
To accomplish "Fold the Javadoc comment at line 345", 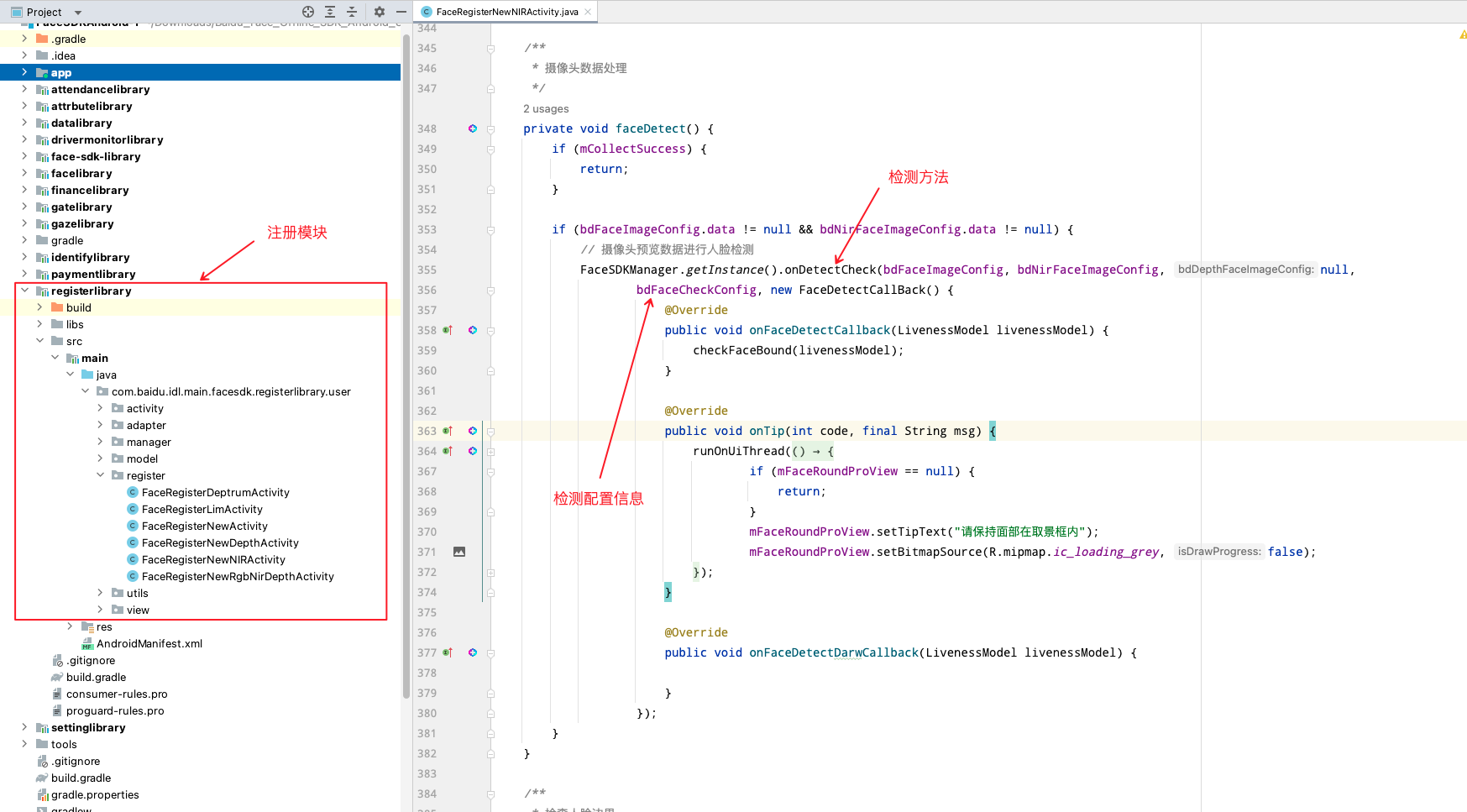I will click(490, 49).
